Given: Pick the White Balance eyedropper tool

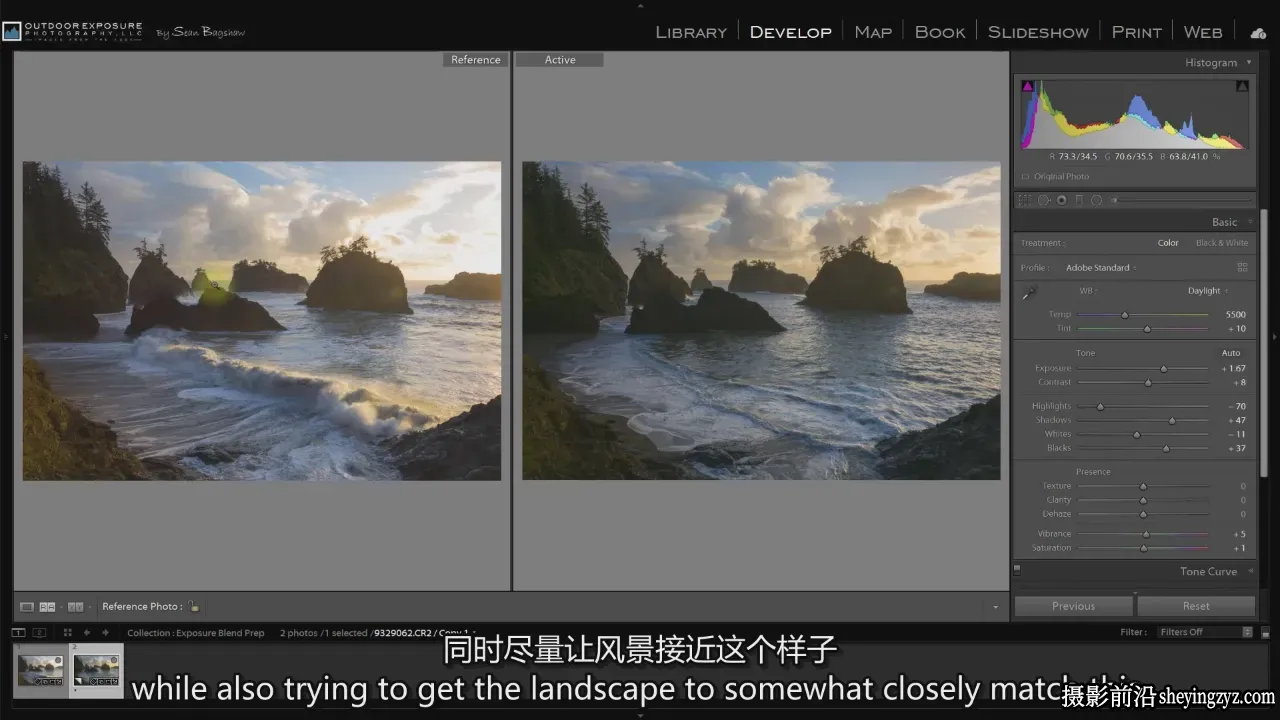Looking at the screenshot, I should 1029,293.
